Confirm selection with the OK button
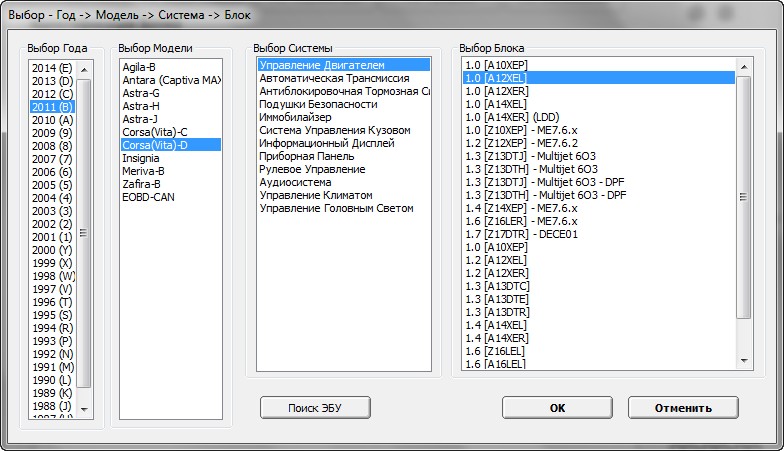Image resolution: width=784 pixels, height=451 pixels. click(557, 408)
